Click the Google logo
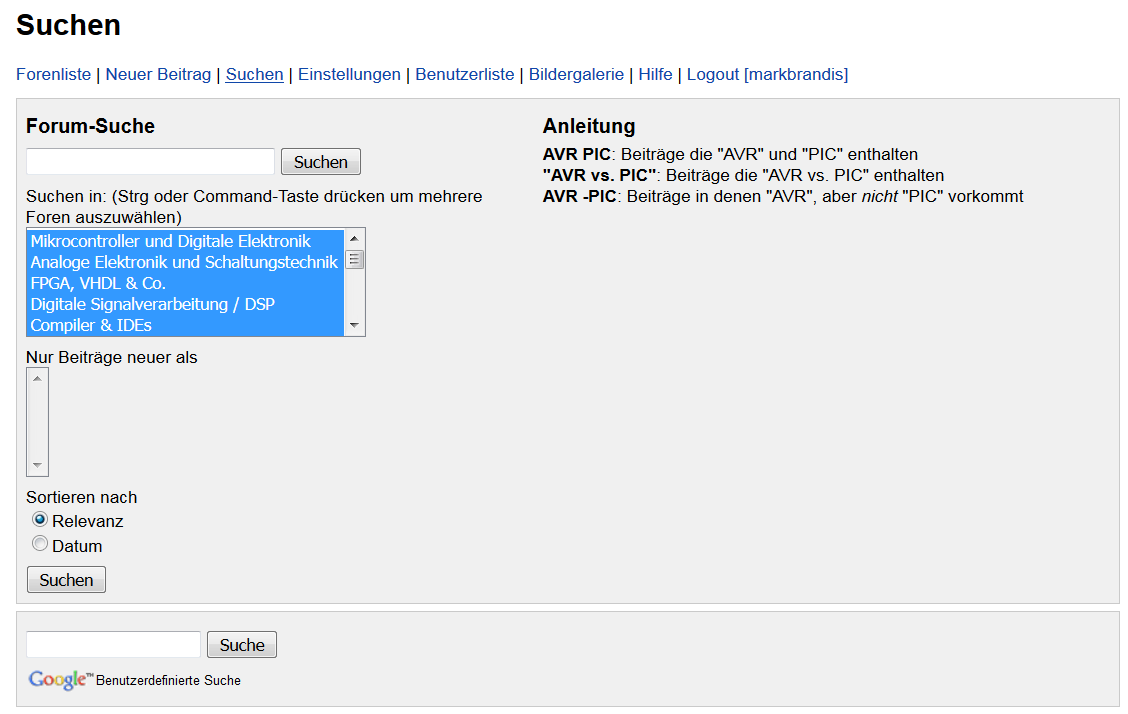The height and width of the screenshot is (714, 1128). click(x=60, y=679)
